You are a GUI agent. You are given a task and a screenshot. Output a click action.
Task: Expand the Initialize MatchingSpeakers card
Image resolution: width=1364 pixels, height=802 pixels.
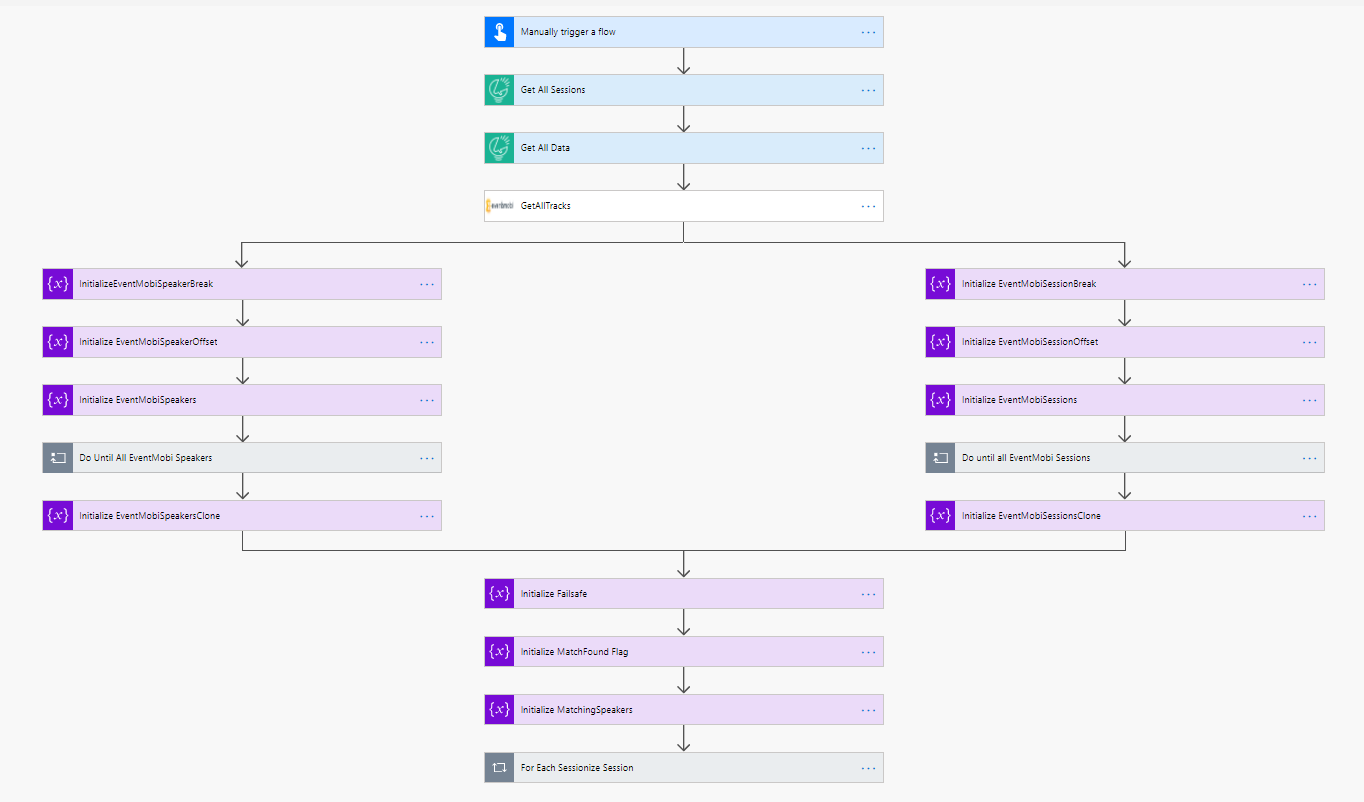(x=684, y=710)
